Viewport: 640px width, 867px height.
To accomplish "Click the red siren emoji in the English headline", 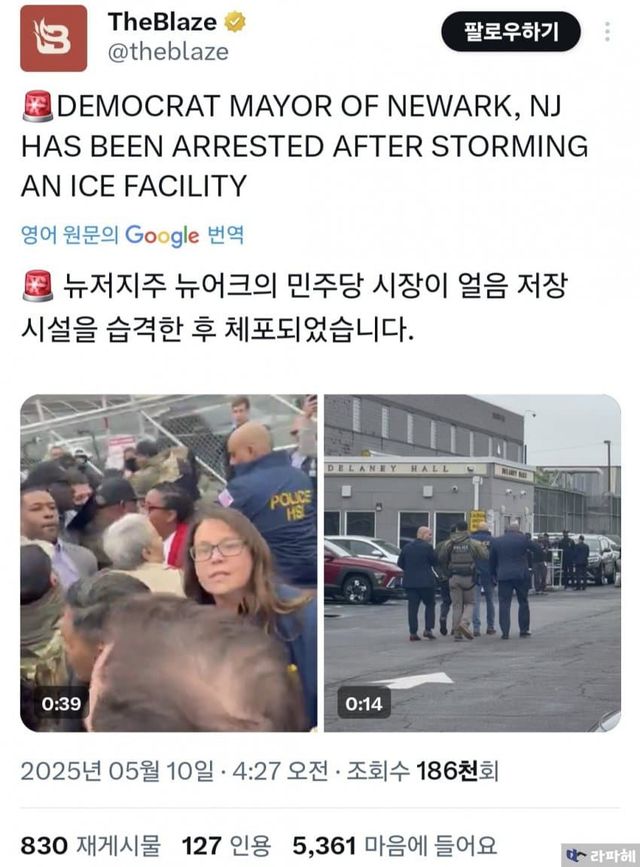I will pos(38,106).
